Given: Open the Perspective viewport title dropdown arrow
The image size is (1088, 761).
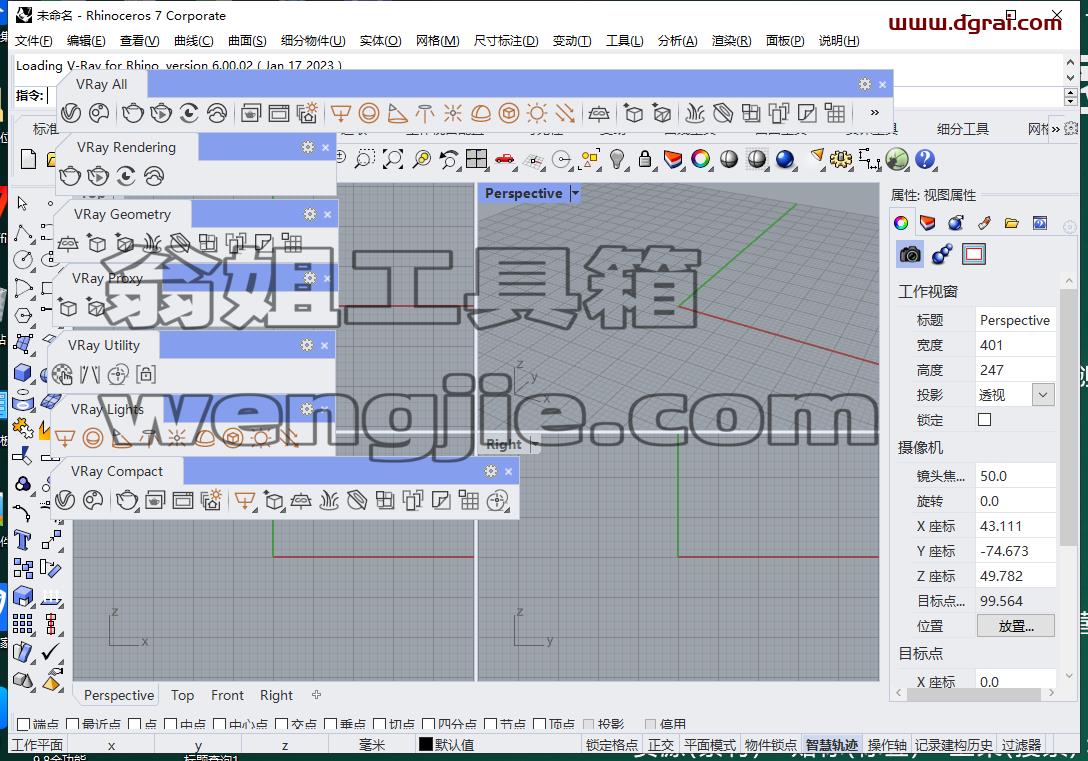Looking at the screenshot, I should coord(575,194).
